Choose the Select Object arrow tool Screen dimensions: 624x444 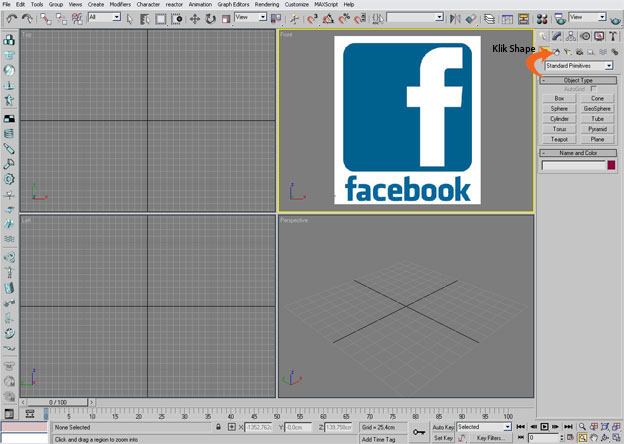(129, 19)
